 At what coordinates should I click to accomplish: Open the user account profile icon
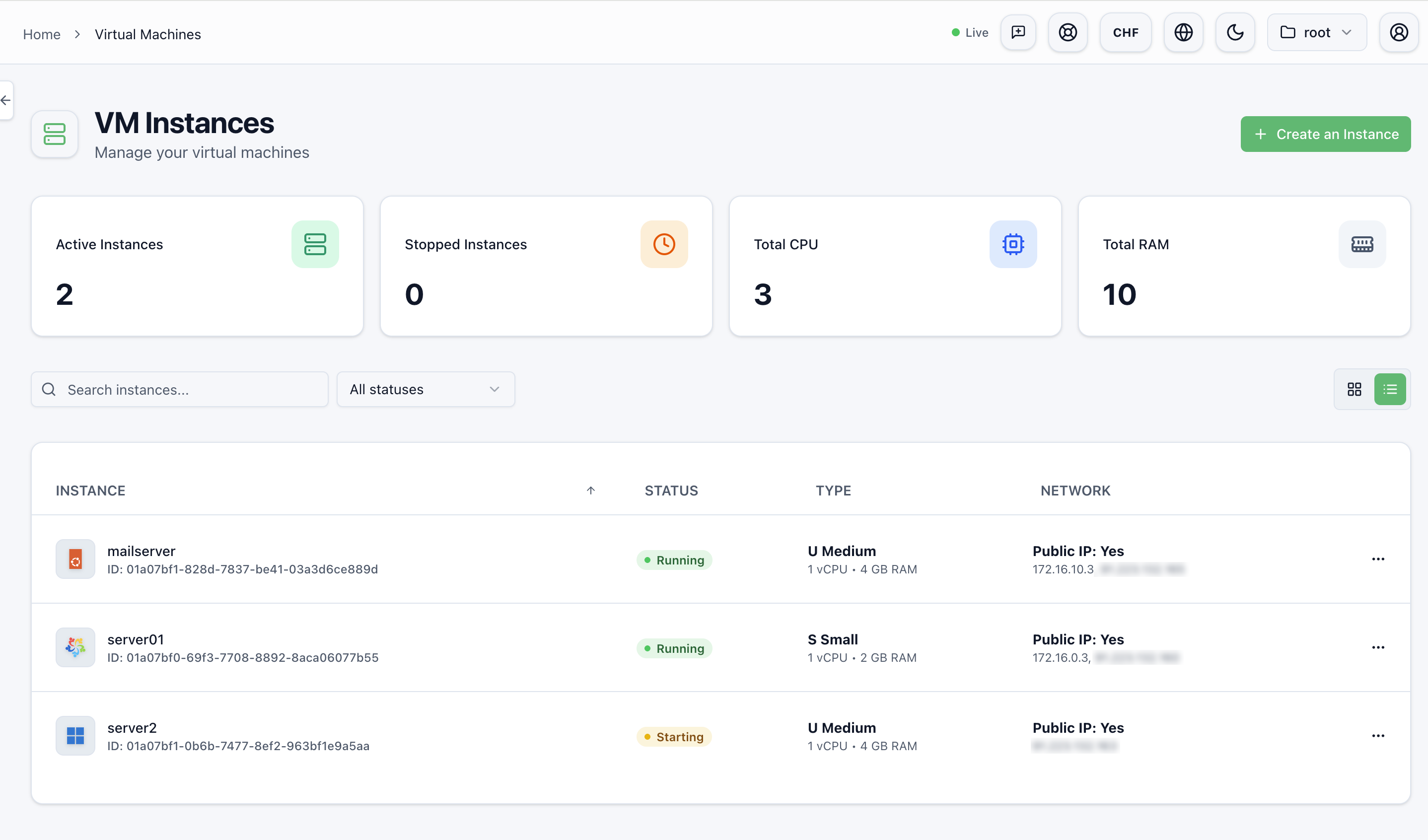[1399, 32]
